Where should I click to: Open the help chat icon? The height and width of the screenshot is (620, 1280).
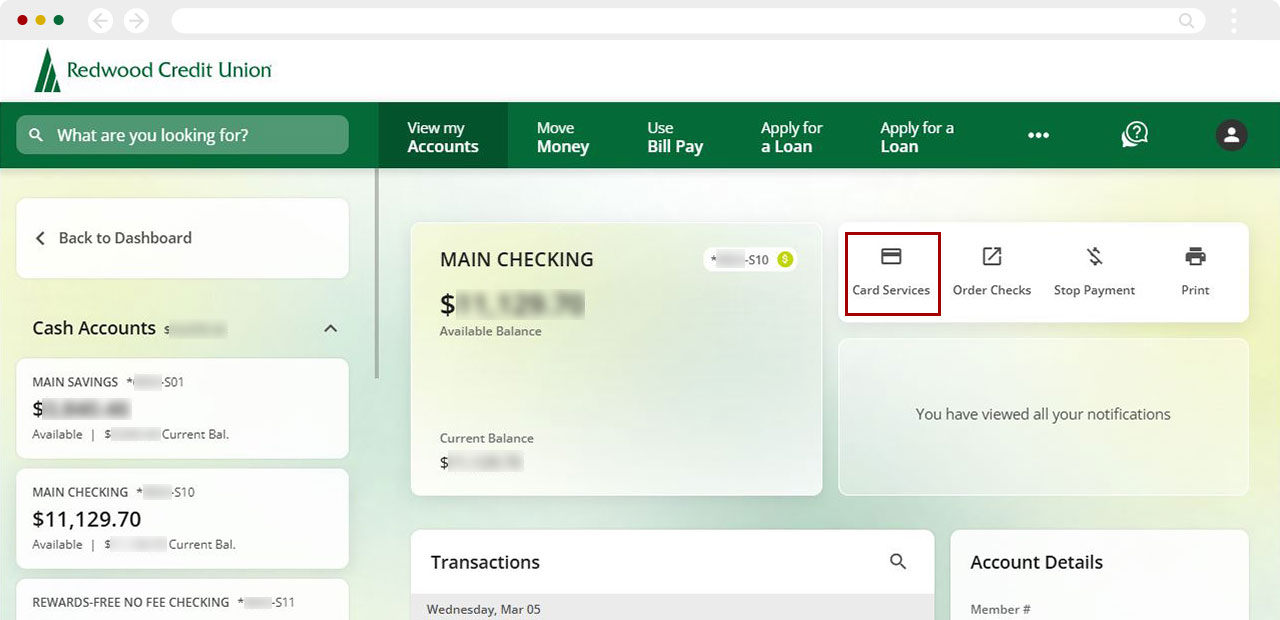(1135, 135)
